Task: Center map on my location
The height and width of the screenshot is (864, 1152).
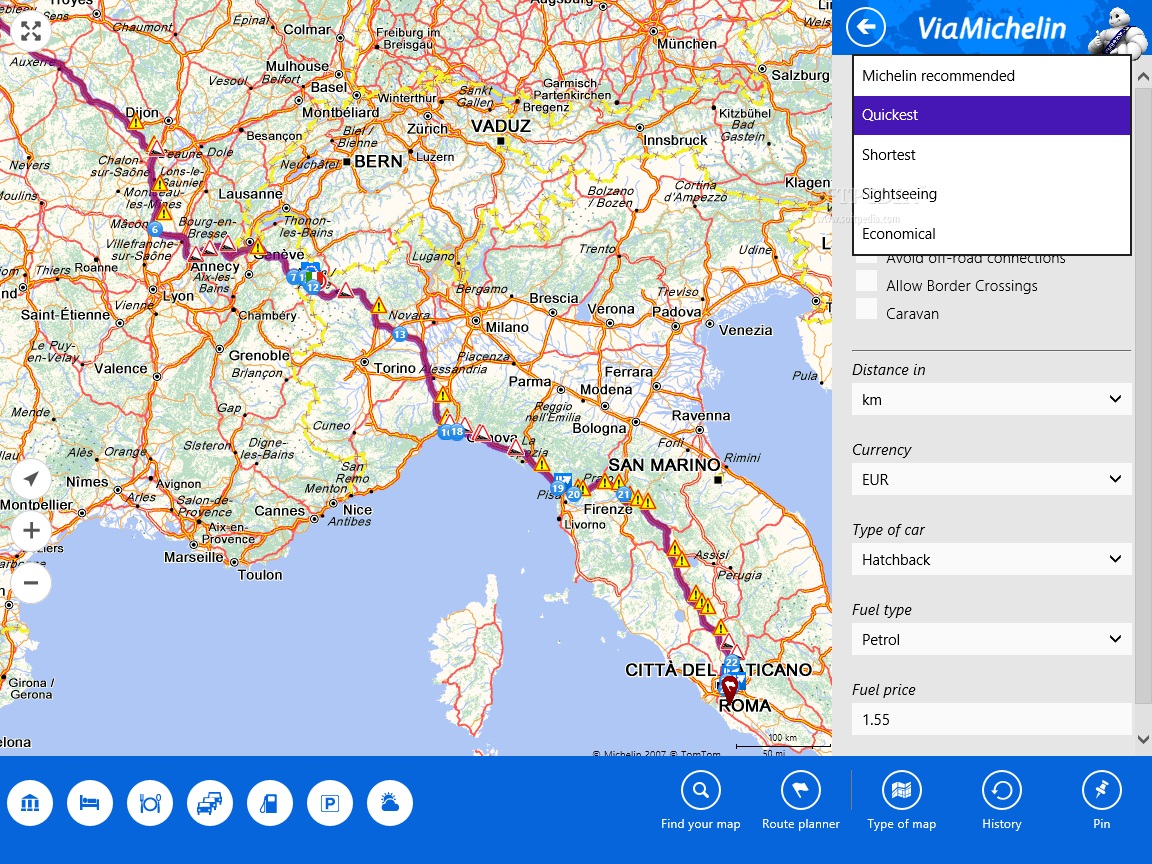Action: (x=31, y=479)
